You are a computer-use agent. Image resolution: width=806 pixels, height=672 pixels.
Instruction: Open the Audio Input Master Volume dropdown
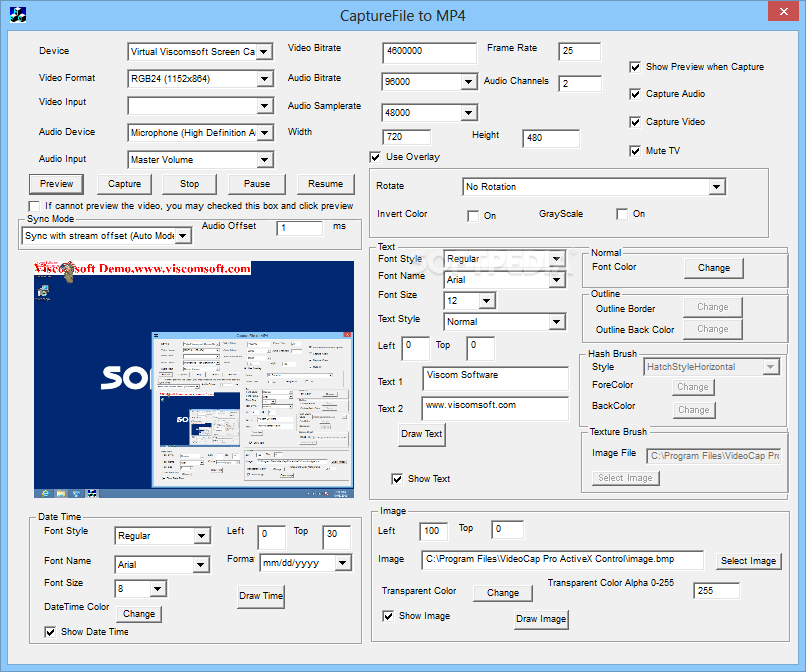264,160
